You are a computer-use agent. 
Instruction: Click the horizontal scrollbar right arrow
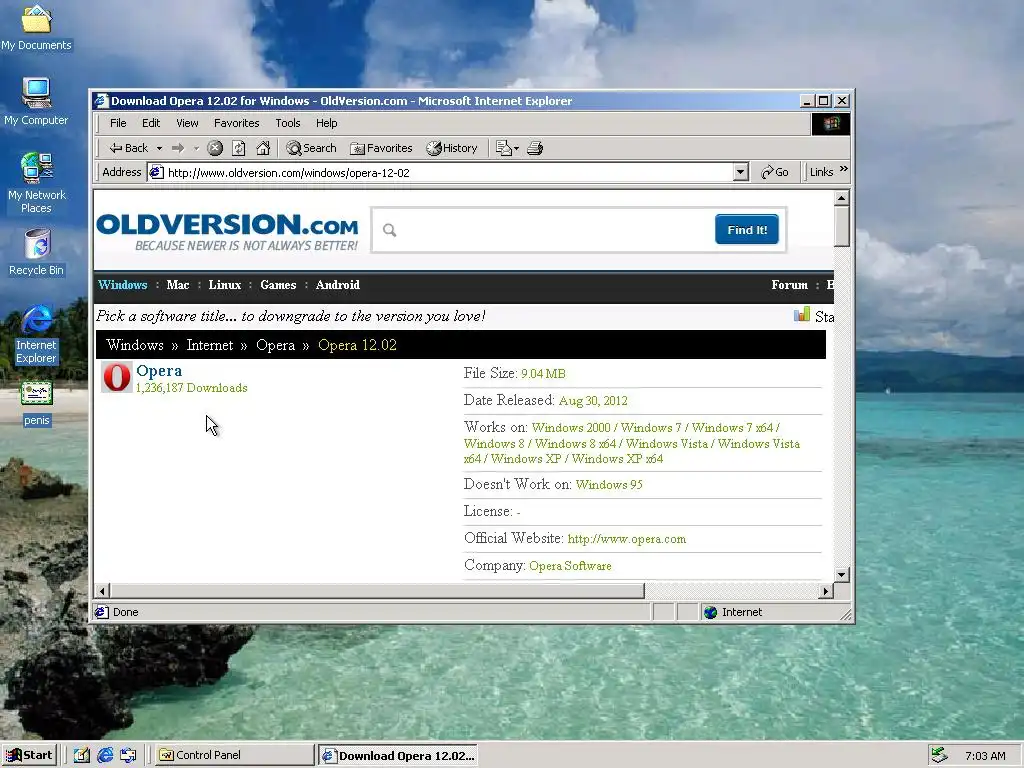(826, 591)
